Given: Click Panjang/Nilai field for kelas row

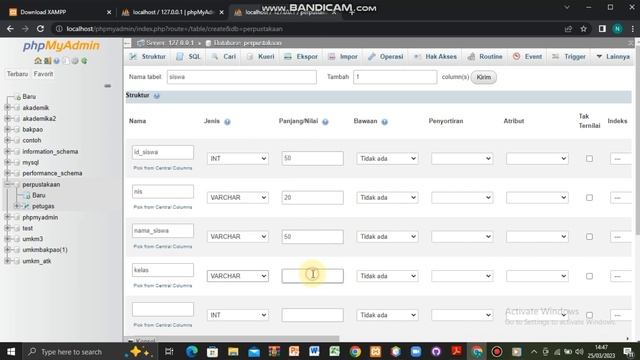Looking at the screenshot, I should point(312,276).
